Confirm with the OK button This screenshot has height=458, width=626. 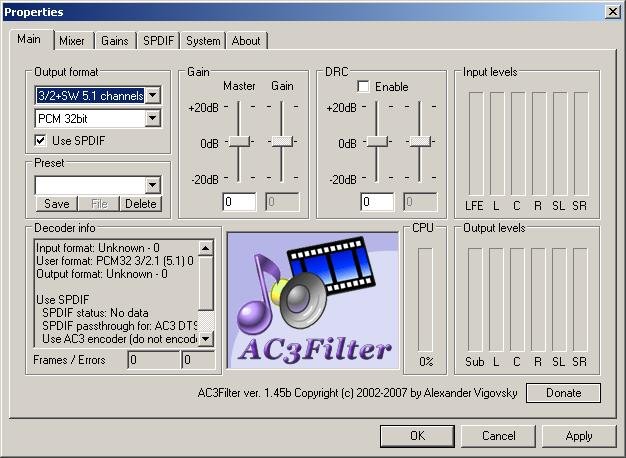tap(417, 436)
